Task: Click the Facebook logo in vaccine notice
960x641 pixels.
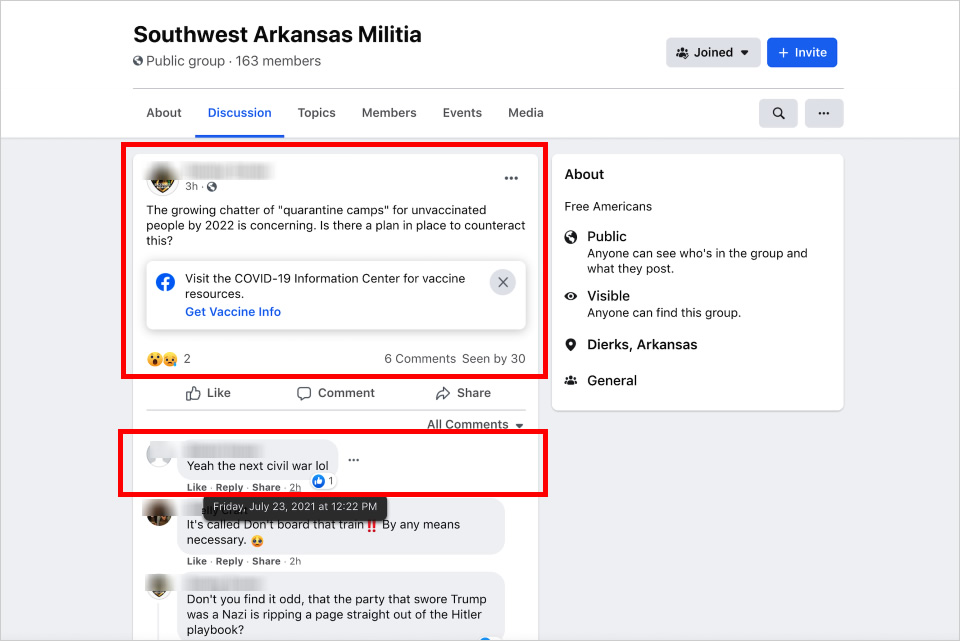Action: (x=165, y=282)
